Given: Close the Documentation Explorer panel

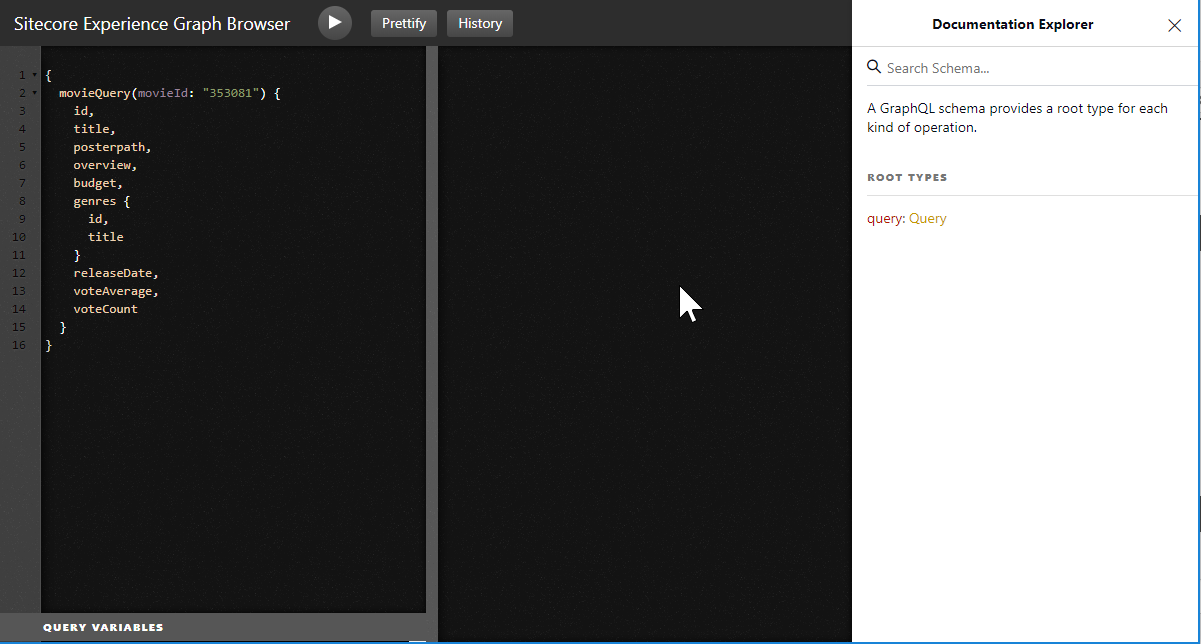Looking at the screenshot, I should 1174,25.
